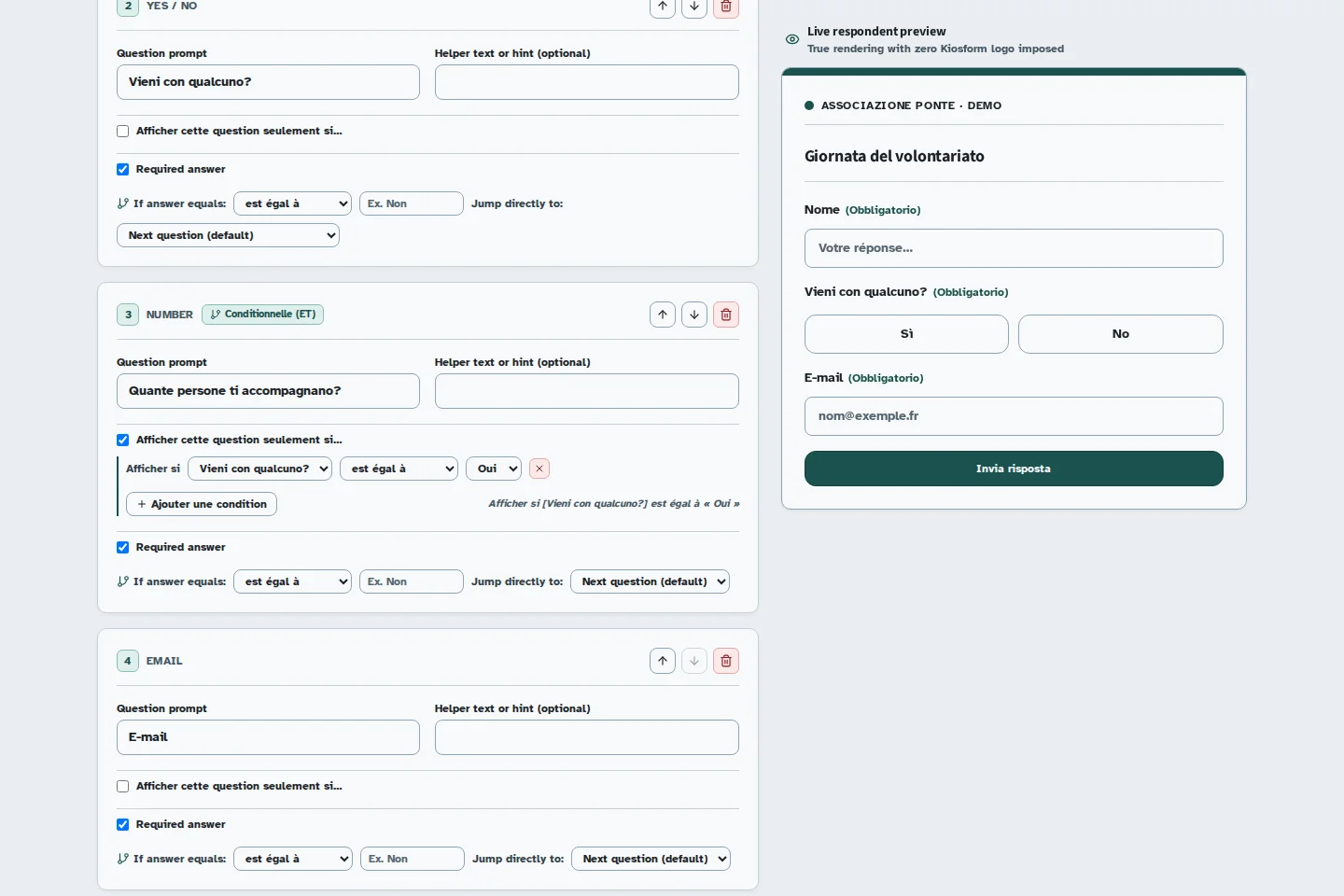The image size is (1344, 896).
Task: Click the Conditionnelle (ET) badge
Action: pyautogui.click(x=263, y=315)
